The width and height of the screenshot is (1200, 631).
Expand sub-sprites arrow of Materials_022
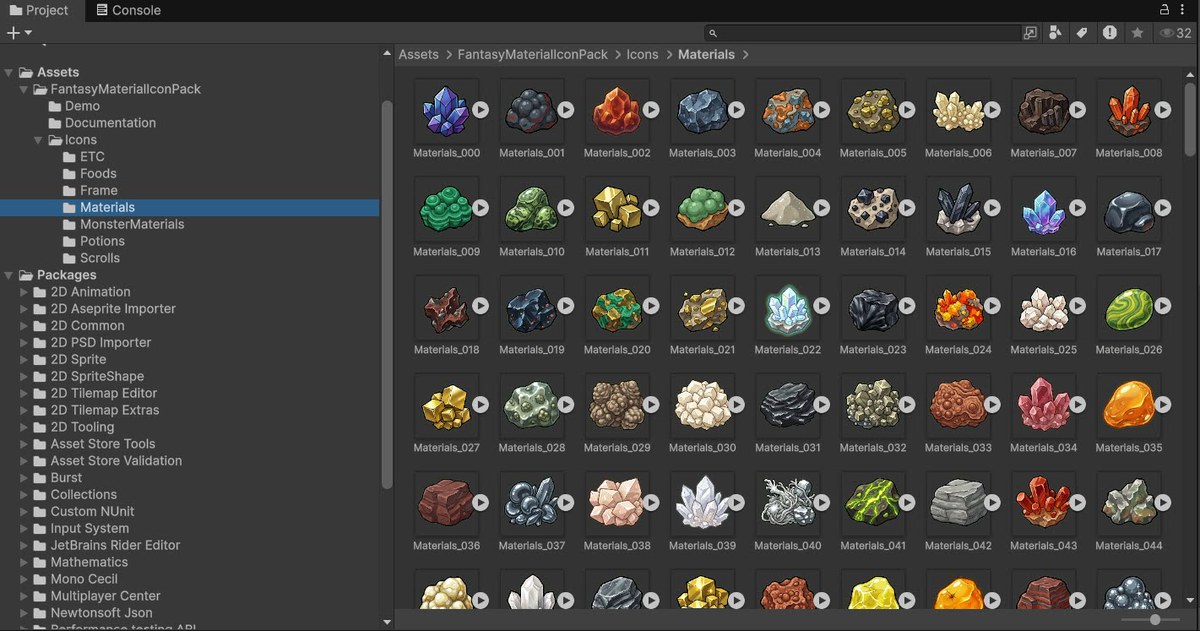pos(822,306)
